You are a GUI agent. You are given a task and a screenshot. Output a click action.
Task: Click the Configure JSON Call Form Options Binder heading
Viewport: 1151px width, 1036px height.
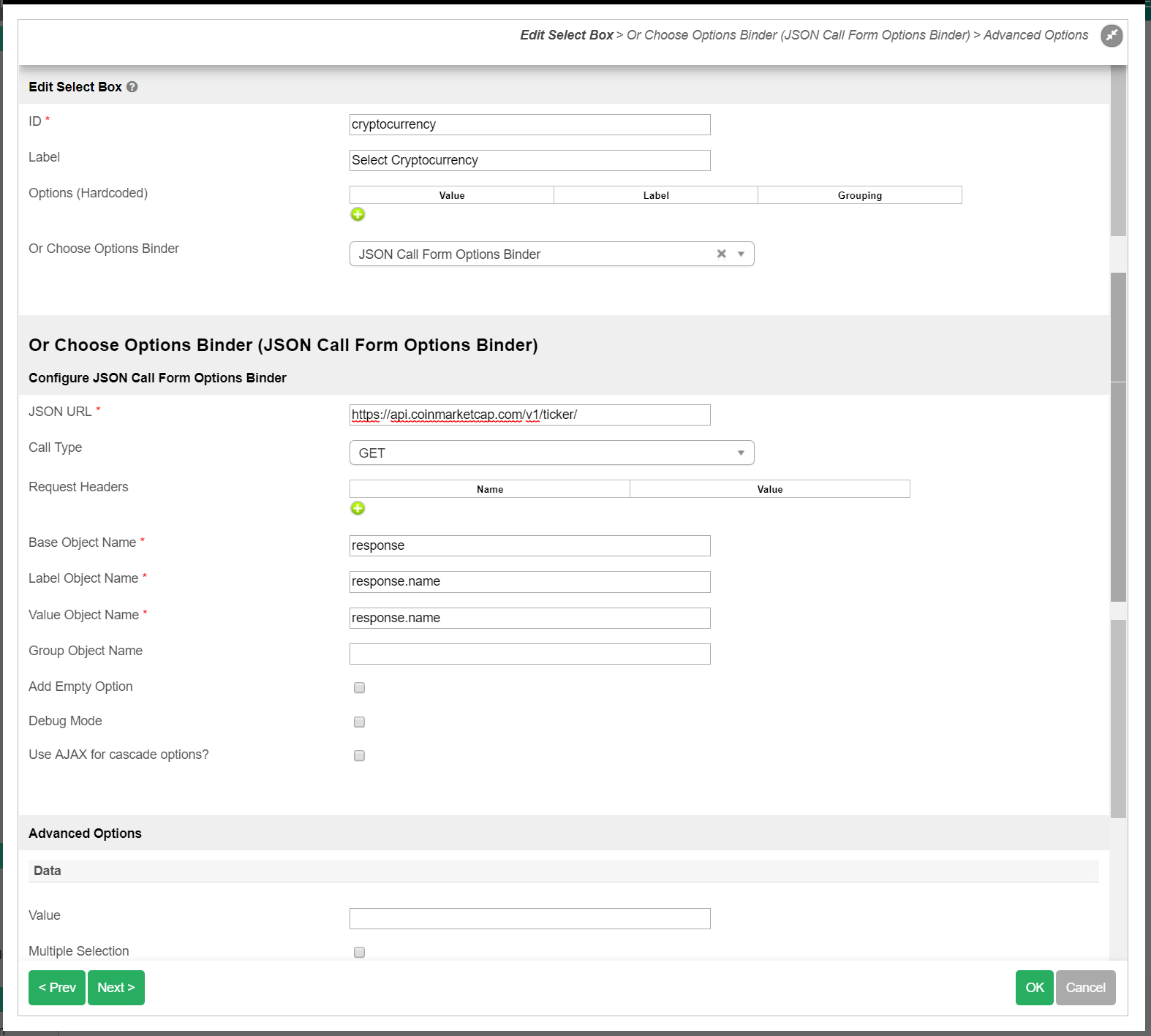[157, 378]
